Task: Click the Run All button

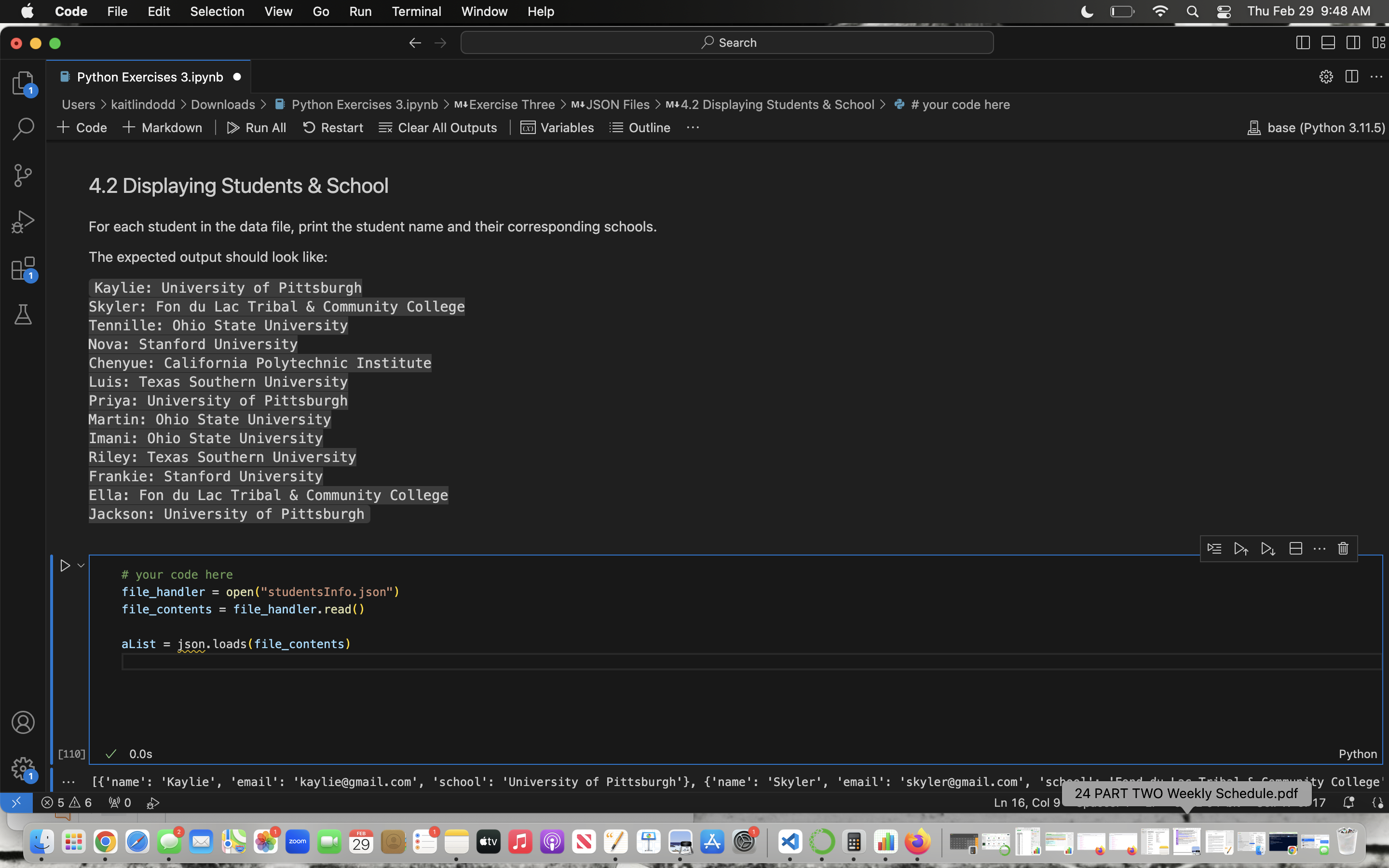Action: (256, 127)
